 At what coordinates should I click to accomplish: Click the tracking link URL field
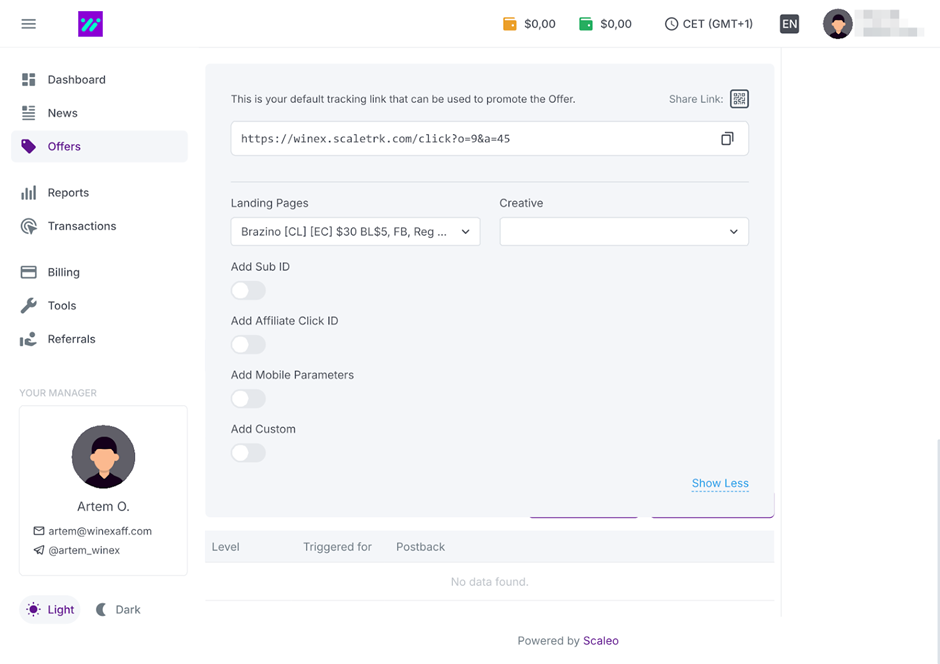pyautogui.click(x=470, y=139)
